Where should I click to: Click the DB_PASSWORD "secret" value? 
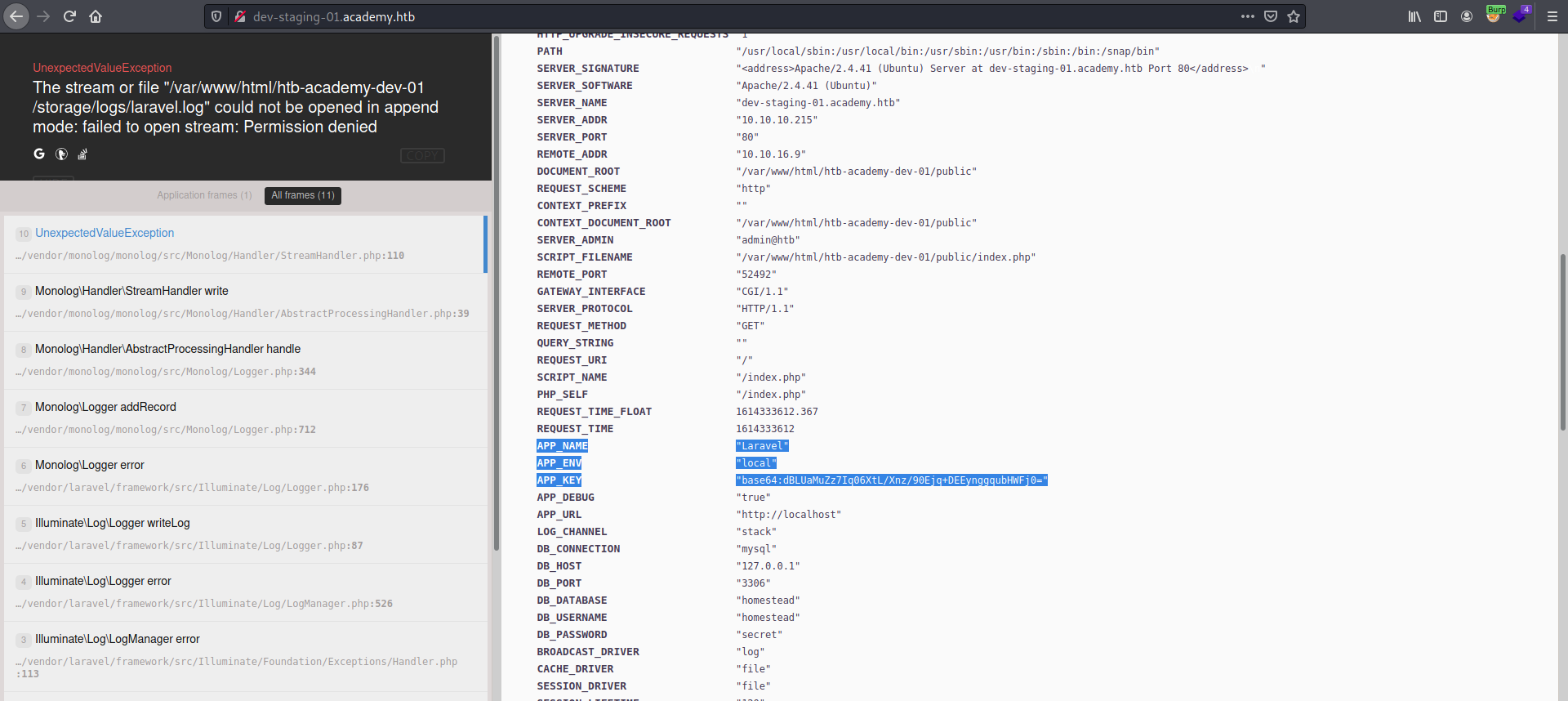pyautogui.click(x=759, y=635)
